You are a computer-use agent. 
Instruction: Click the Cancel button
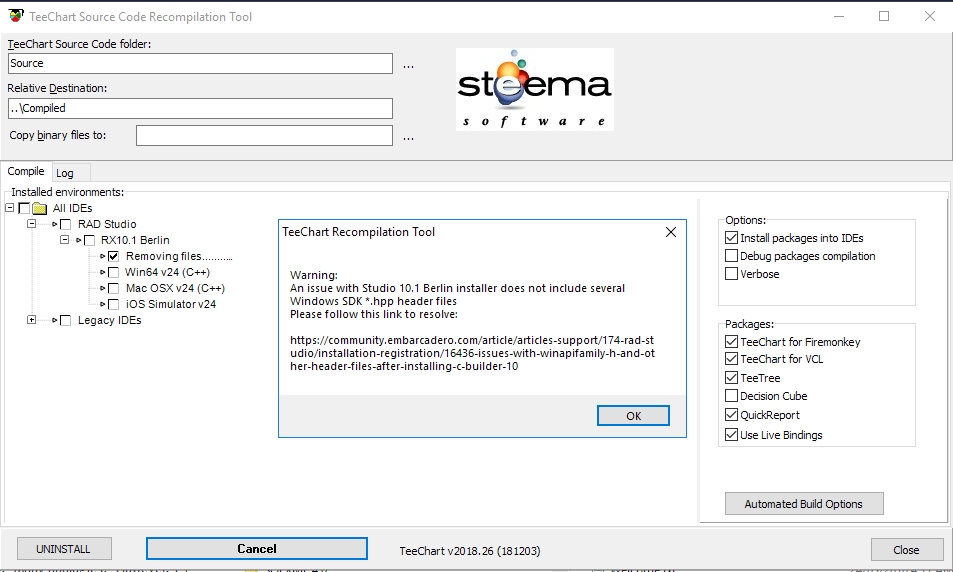pos(256,548)
